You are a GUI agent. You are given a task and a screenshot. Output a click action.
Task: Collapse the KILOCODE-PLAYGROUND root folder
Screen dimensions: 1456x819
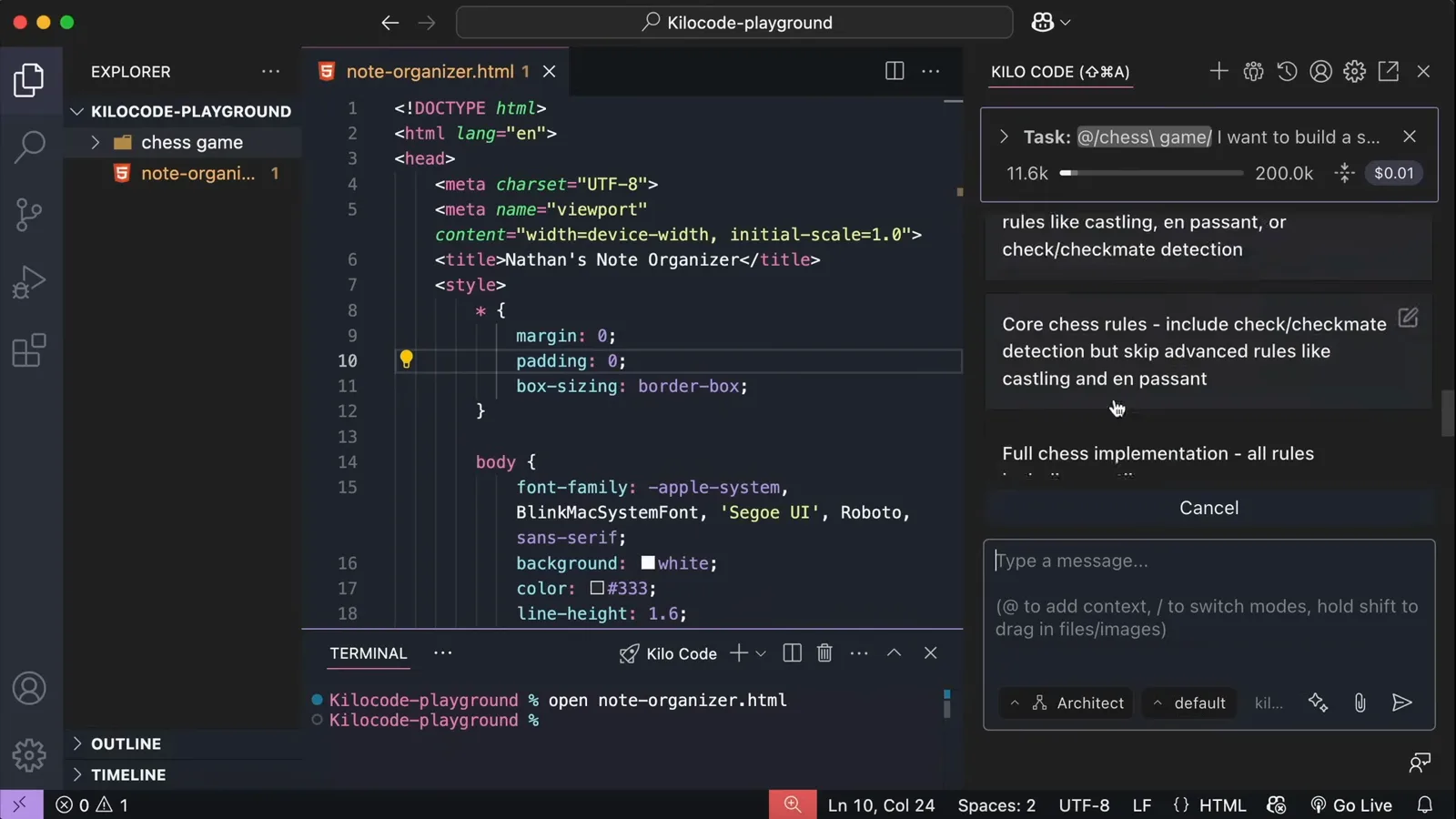(77, 111)
